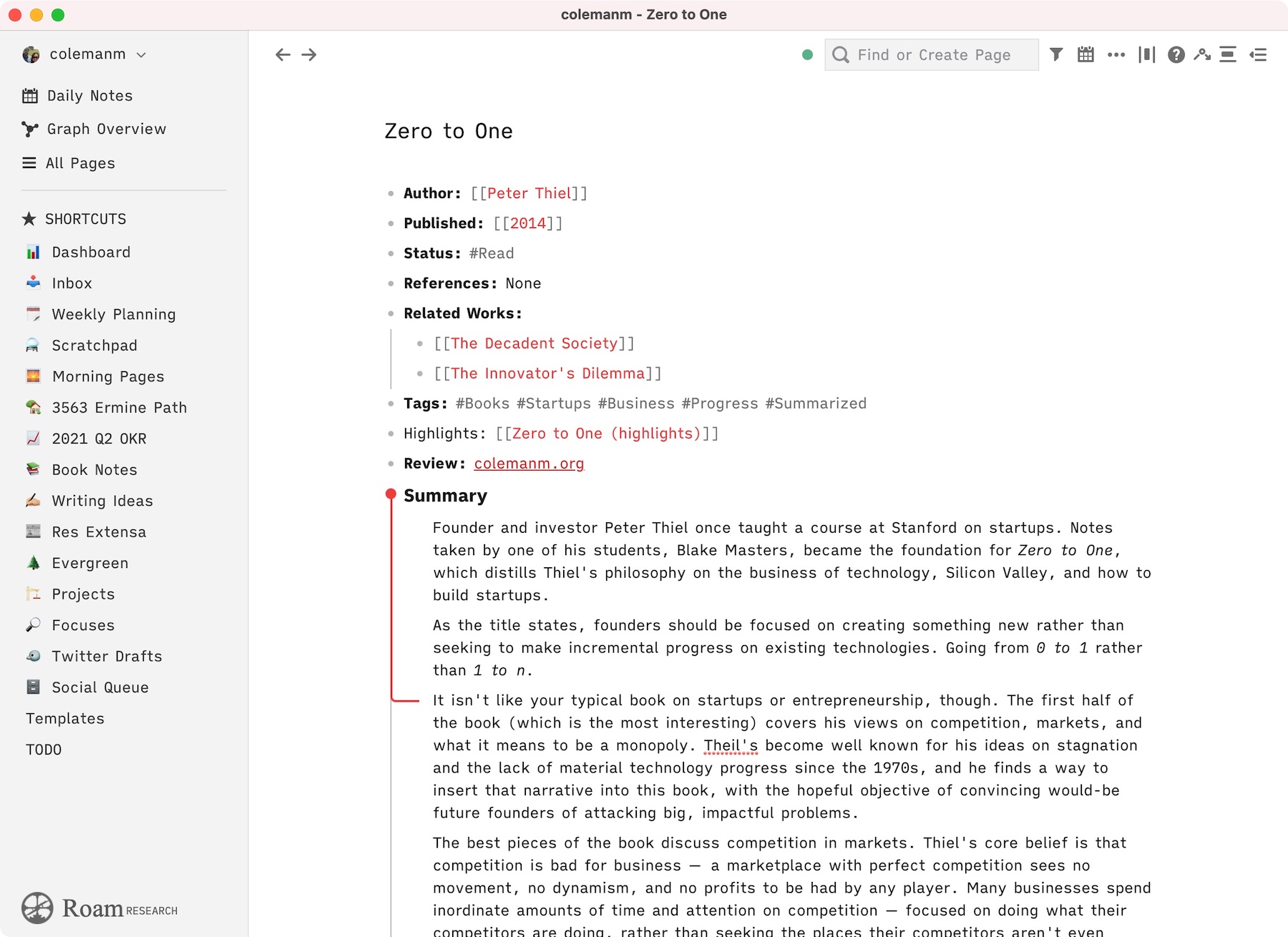Go back with the left arrow

[x=283, y=54]
